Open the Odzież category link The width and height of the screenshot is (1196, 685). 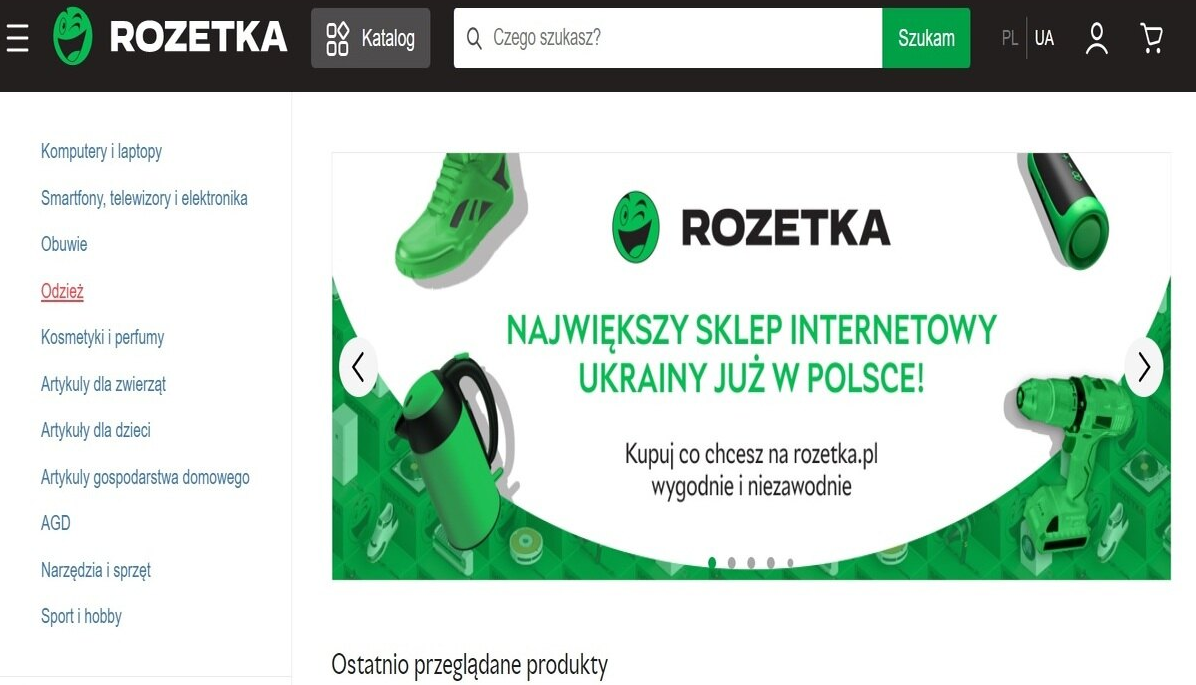tap(63, 291)
